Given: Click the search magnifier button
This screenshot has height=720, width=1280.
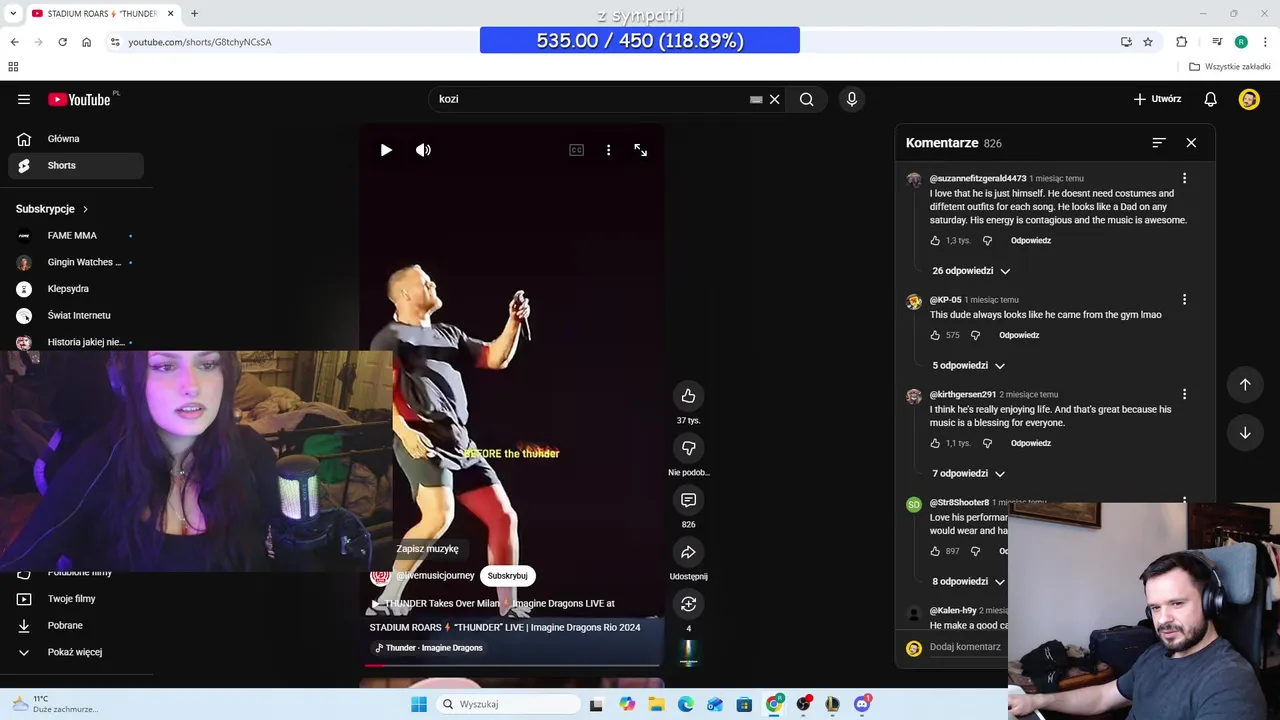Looking at the screenshot, I should [x=806, y=99].
